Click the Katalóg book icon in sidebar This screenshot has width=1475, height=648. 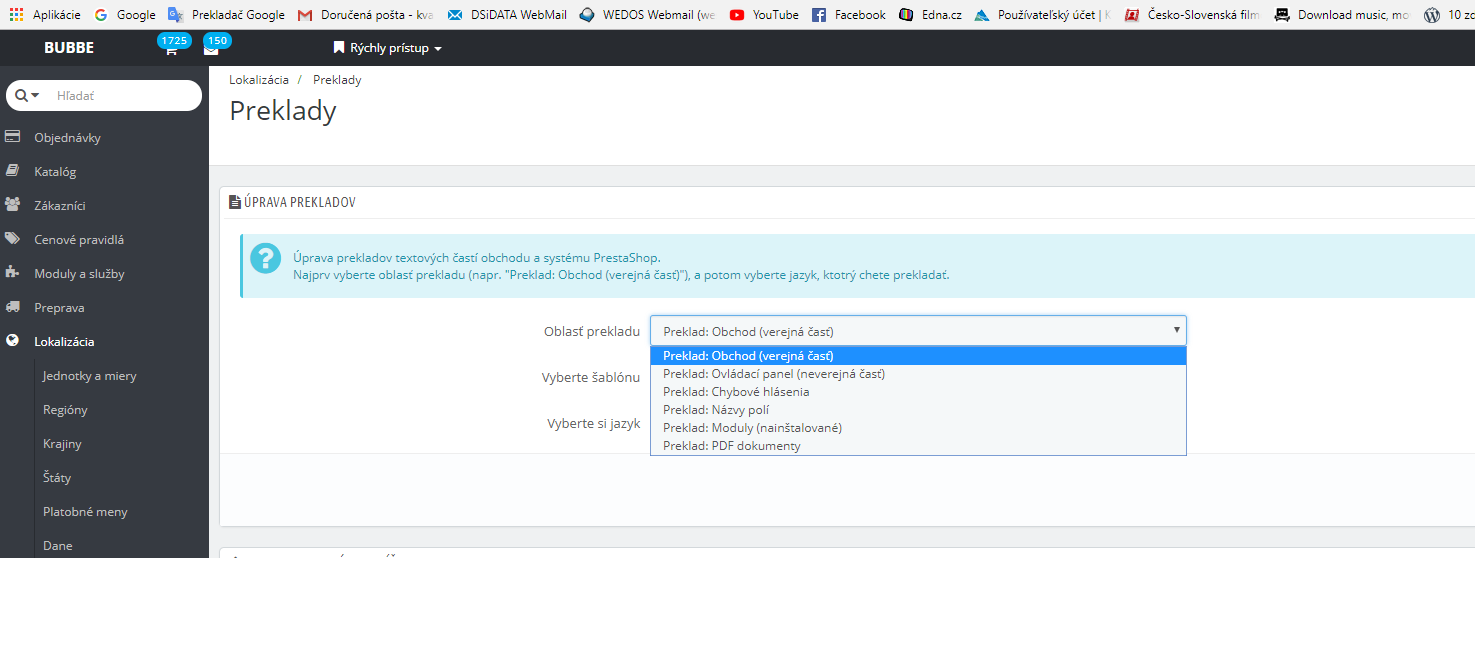pyautogui.click(x=13, y=171)
